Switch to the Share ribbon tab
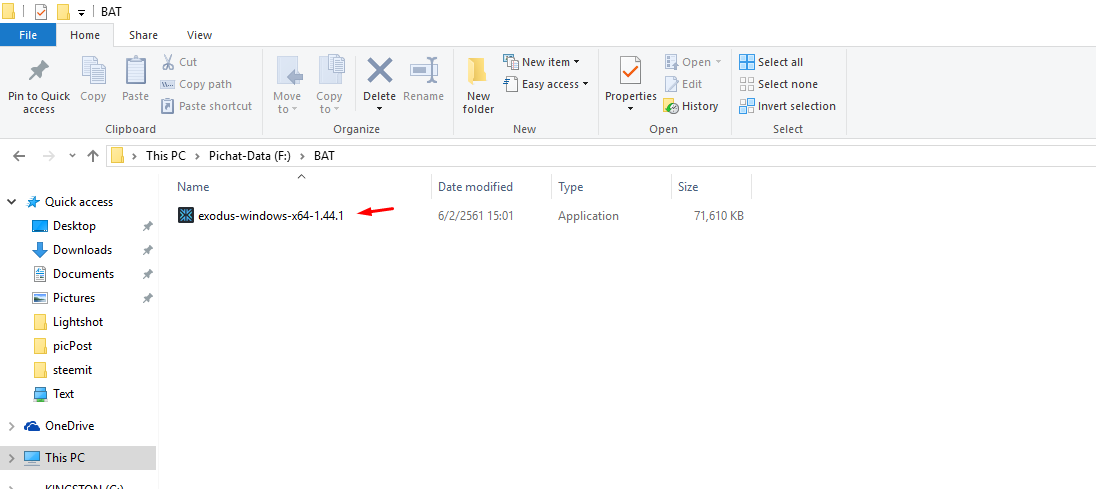Screen dimensions: 1096x489 point(143,35)
